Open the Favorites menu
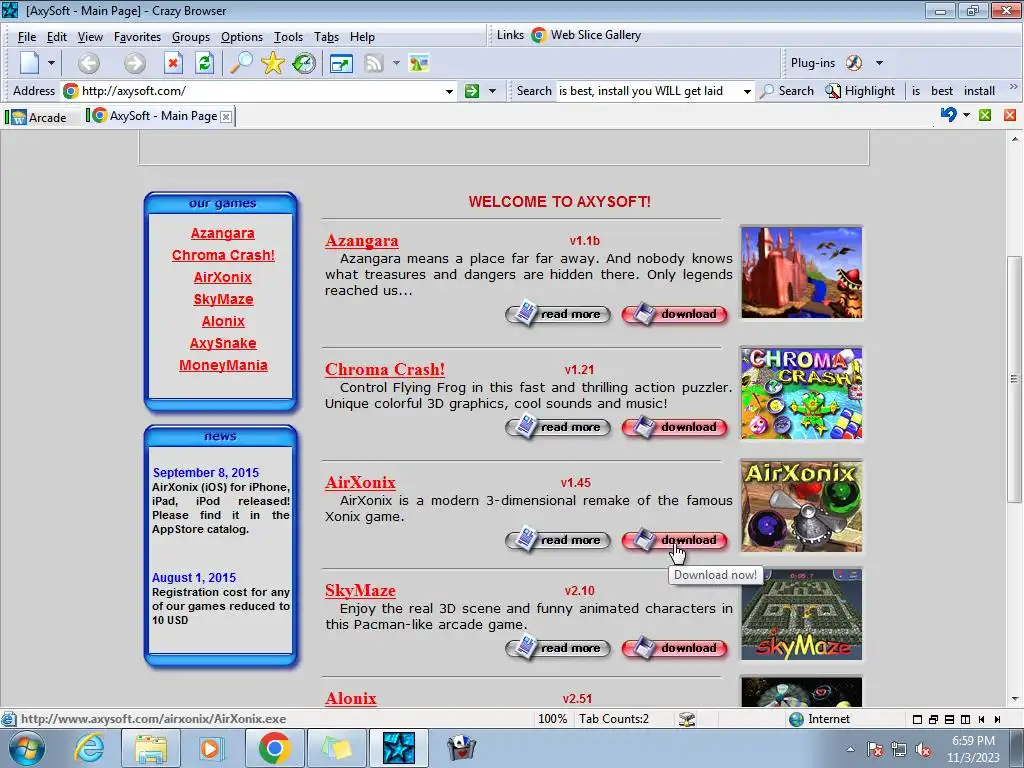 click(x=137, y=37)
